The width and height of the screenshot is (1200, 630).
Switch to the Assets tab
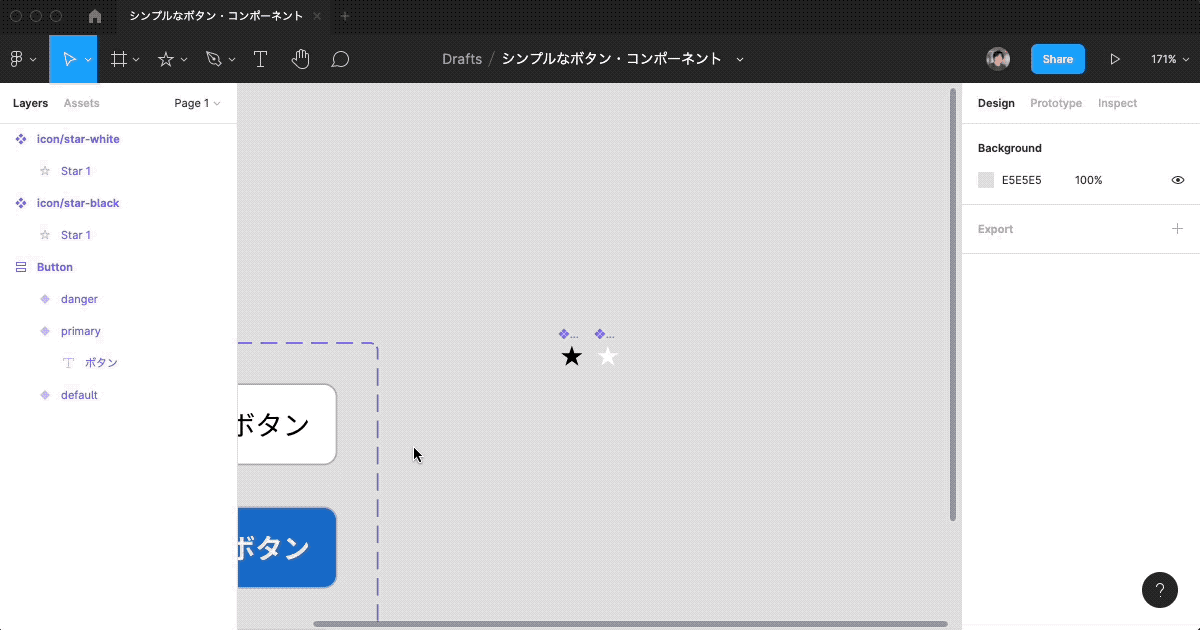pos(81,103)
